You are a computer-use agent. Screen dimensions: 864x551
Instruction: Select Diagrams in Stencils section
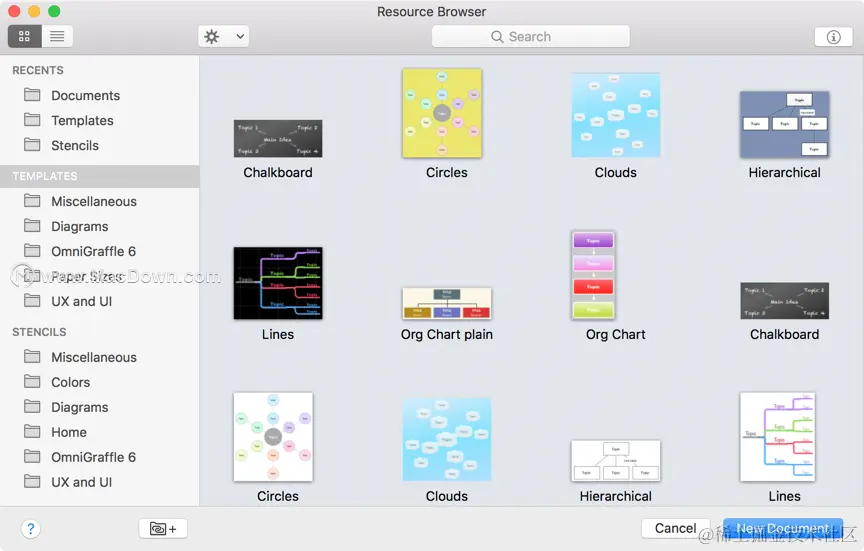tap(79, 408)
